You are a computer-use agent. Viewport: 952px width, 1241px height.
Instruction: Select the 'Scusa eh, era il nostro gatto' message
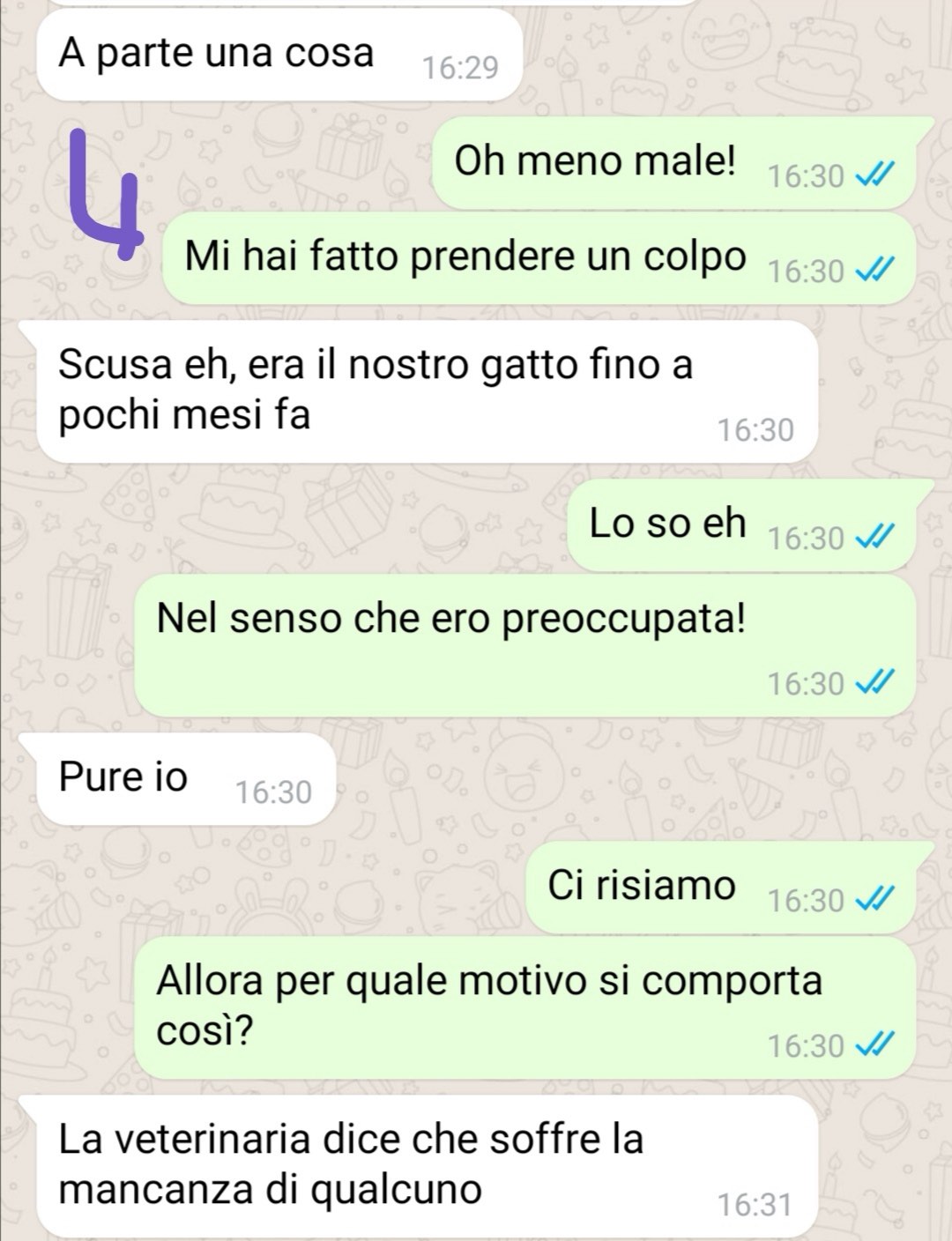[418, 391]
